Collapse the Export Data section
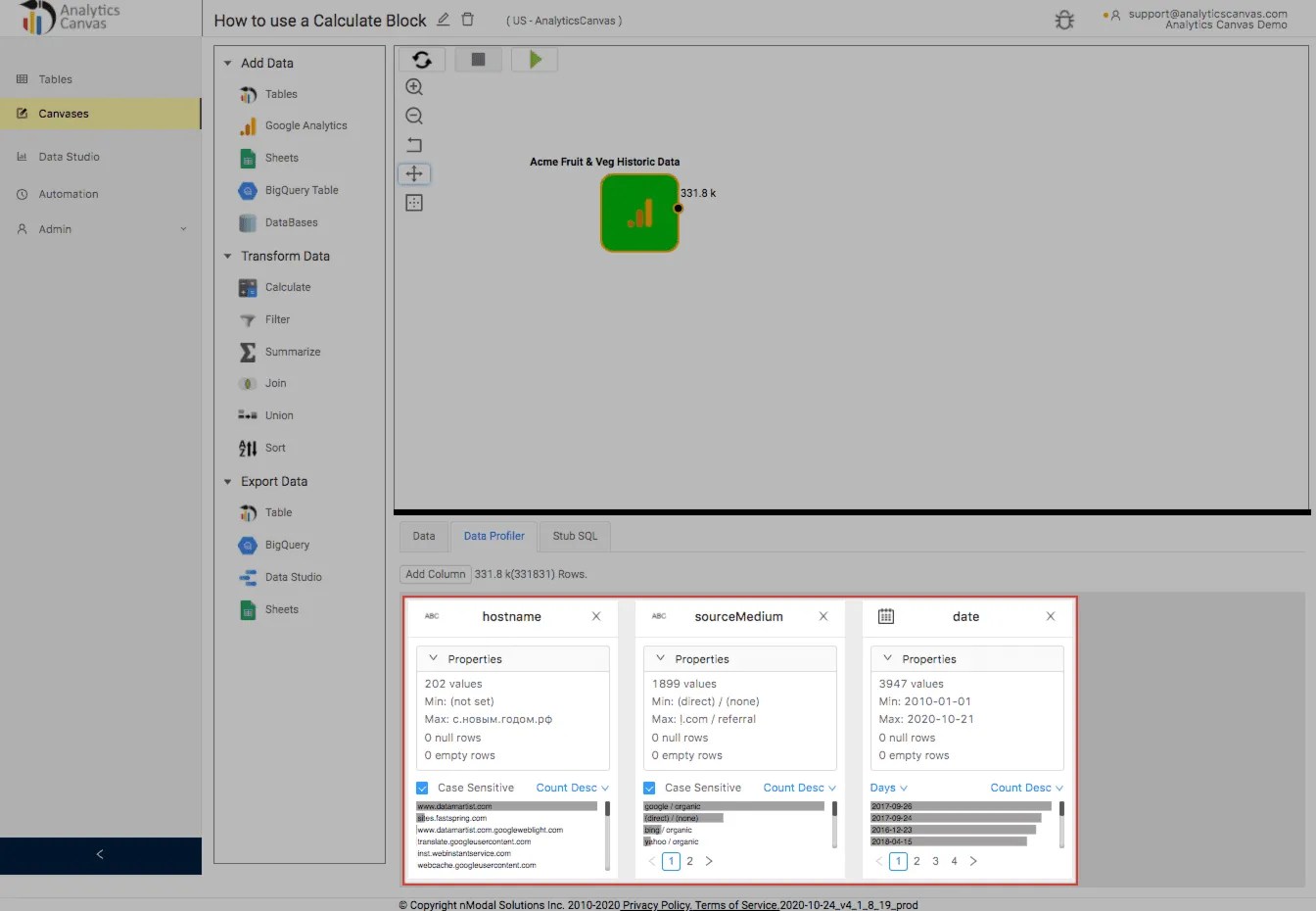Screen dimensions: 1316x911 (228, 481)
